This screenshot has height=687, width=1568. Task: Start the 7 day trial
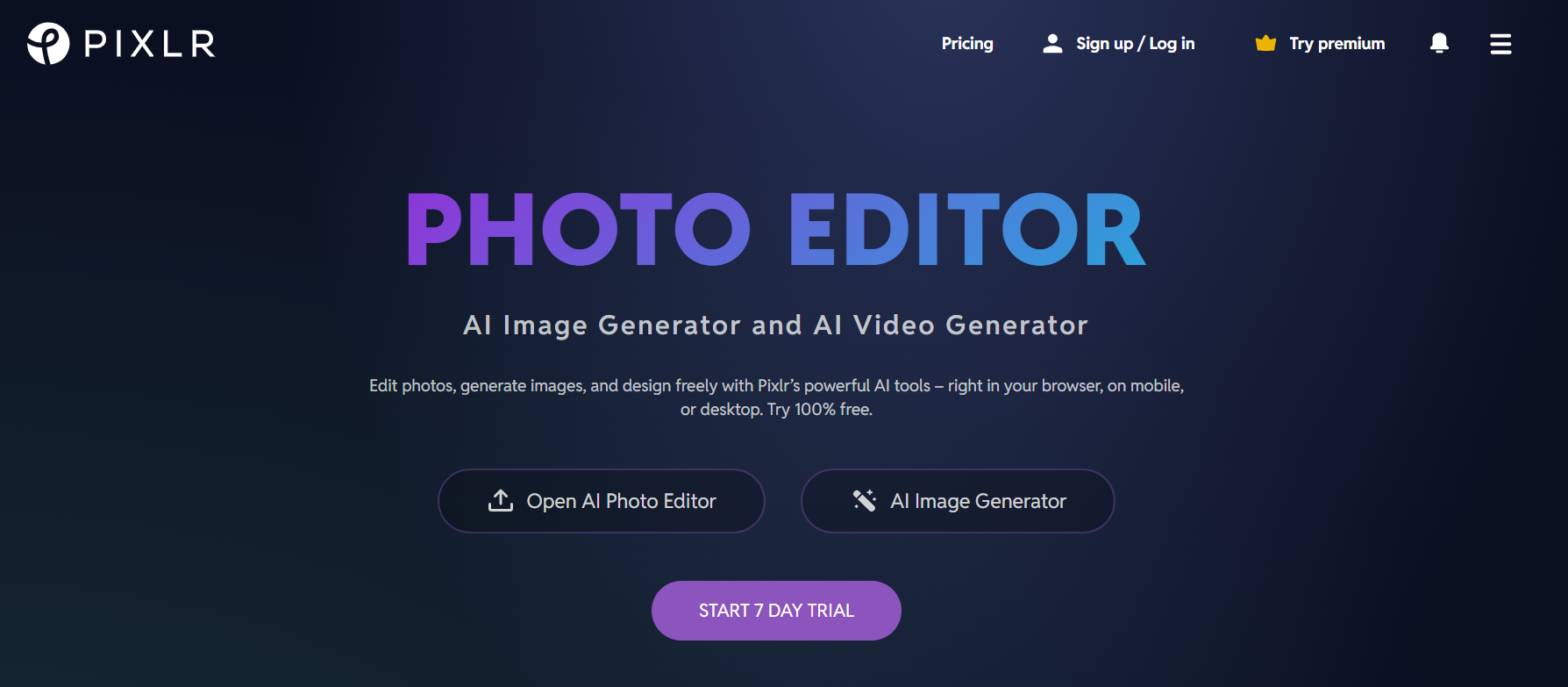click(x=776, y=611)
